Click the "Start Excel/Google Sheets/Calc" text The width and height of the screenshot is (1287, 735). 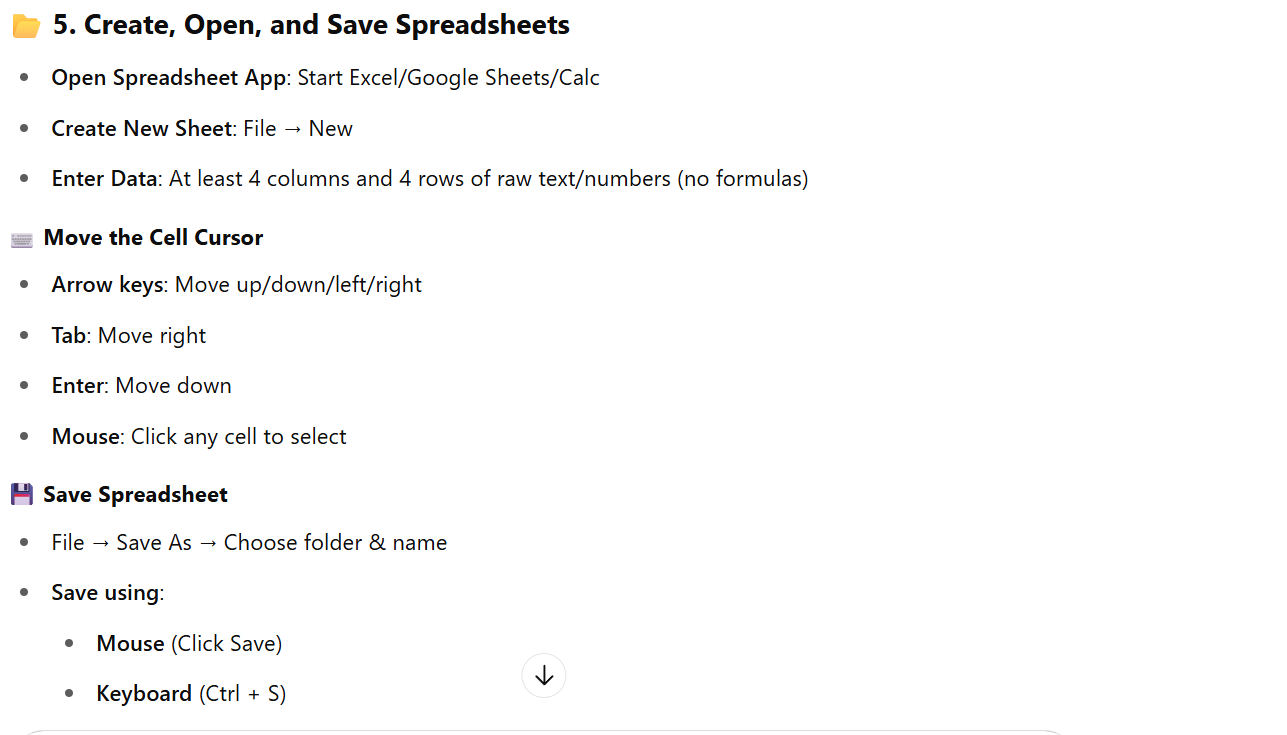coord(448,78)
